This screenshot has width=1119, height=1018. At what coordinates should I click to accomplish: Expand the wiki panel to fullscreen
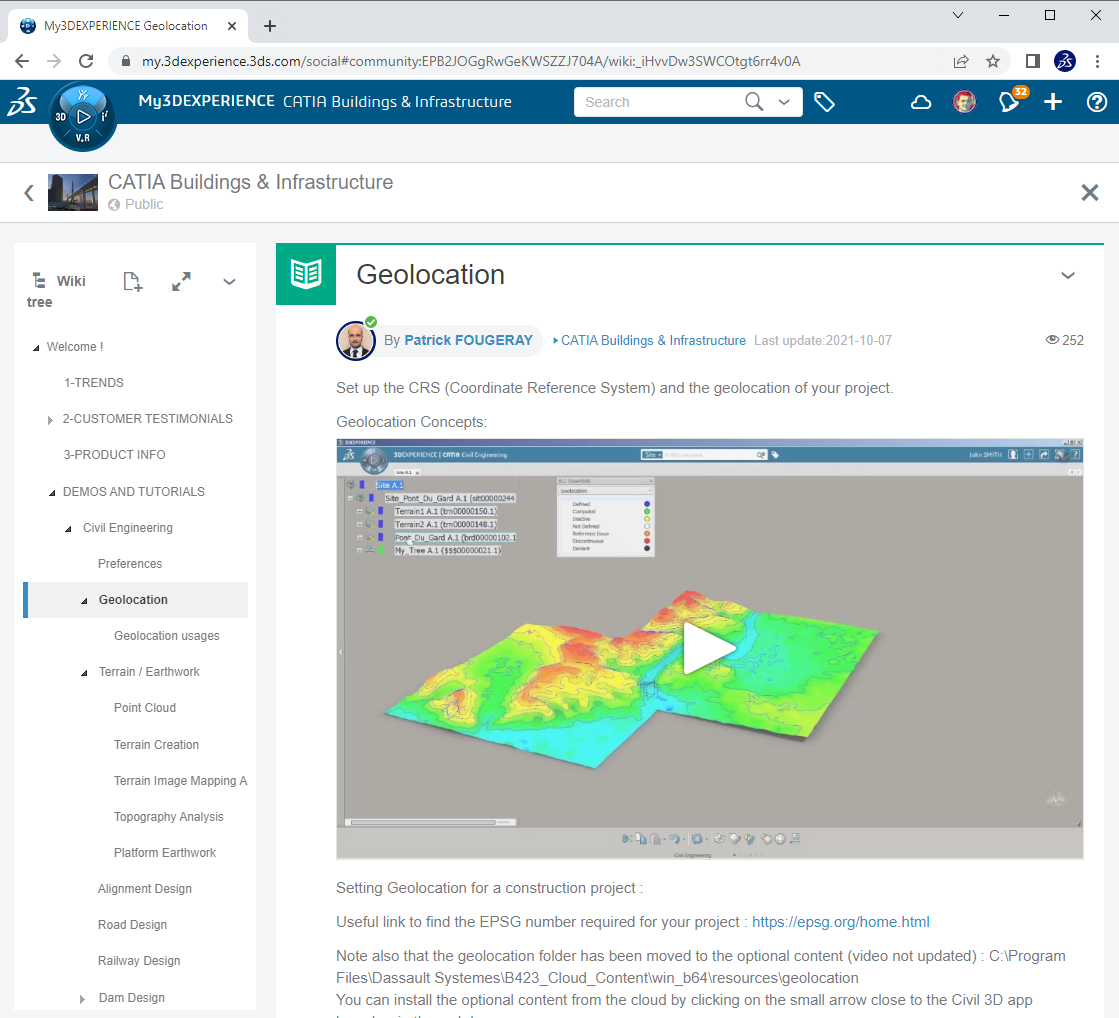pos(181,281)
